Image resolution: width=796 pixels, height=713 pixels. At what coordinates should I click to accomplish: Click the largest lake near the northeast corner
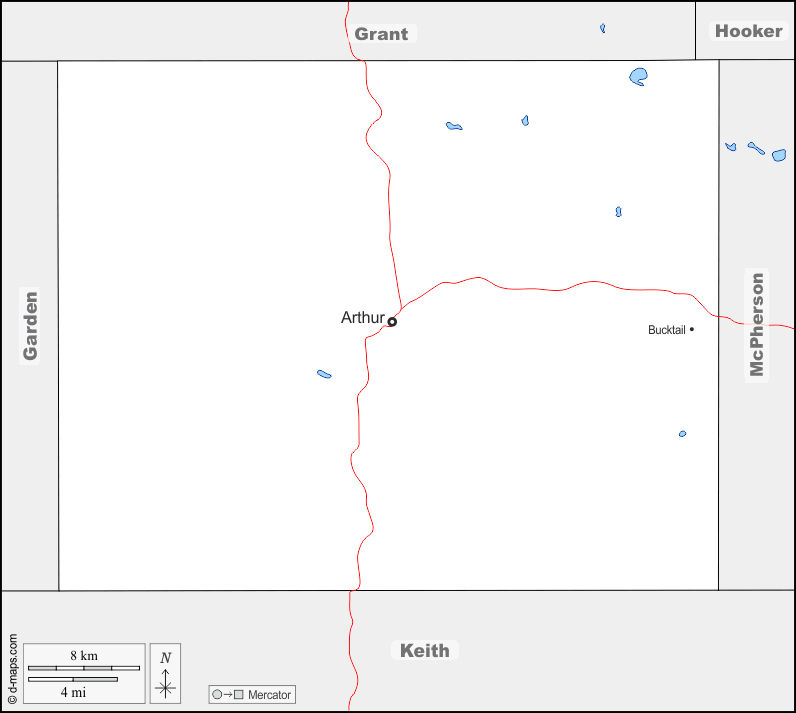click(639, 76)
